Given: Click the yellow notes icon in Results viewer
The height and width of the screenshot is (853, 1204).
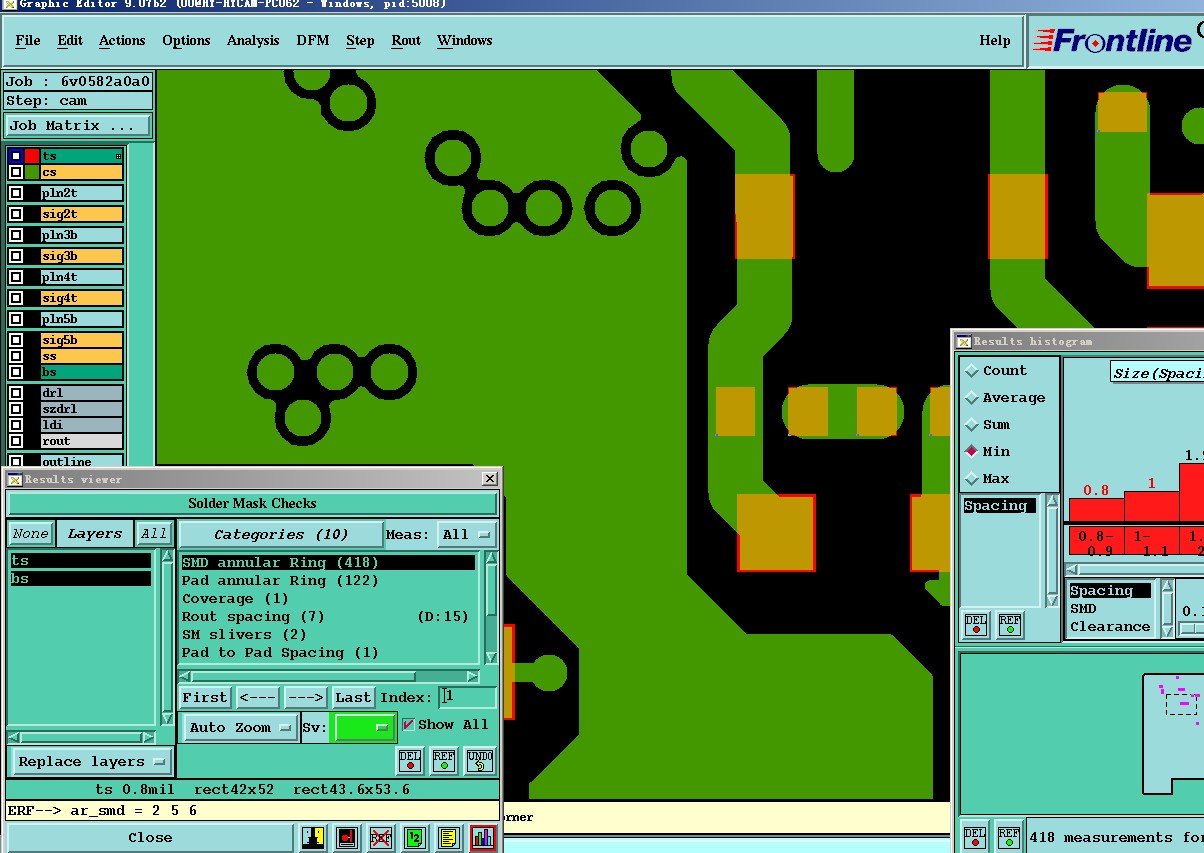Looking at the screenshot, I should point(448,838).
